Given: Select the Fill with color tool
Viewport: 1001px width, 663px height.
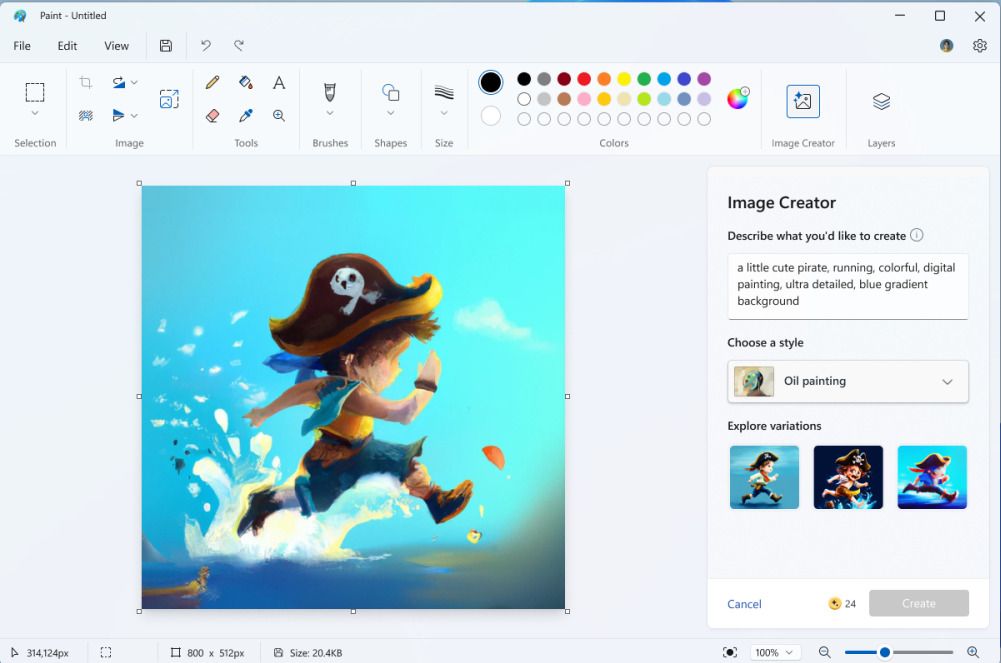Looking at the screenshot, I should coord(246,82).
